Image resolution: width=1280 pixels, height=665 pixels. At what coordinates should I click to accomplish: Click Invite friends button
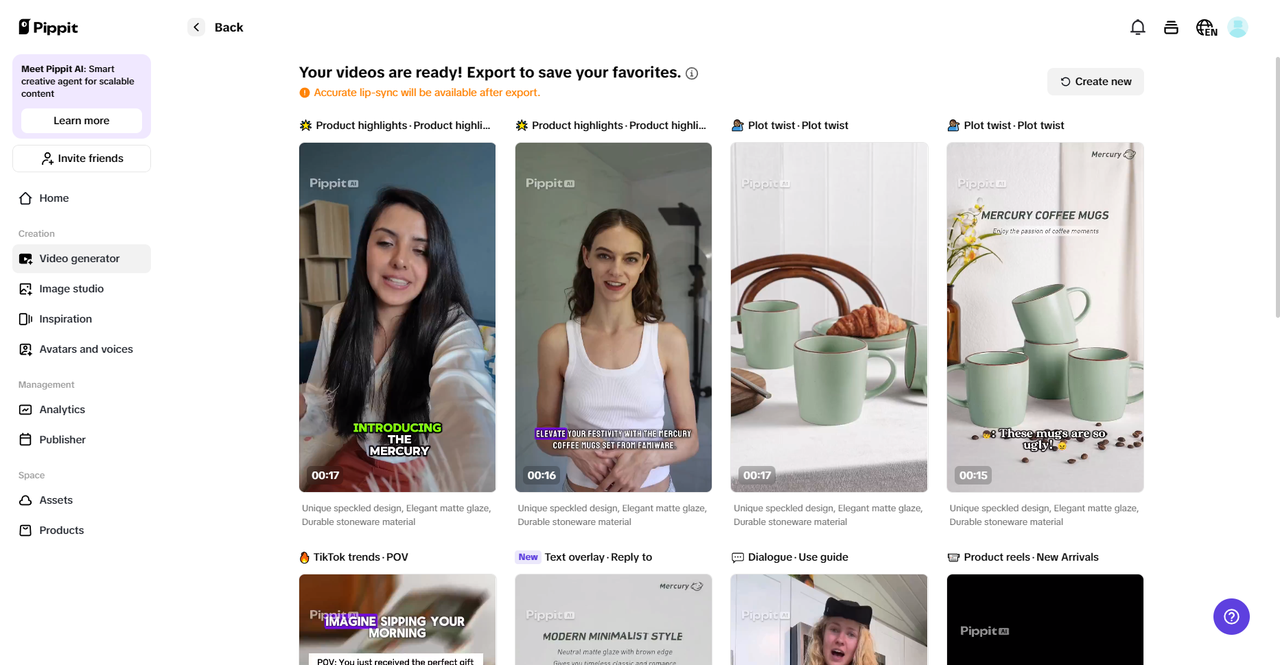(x=82, y=158)
